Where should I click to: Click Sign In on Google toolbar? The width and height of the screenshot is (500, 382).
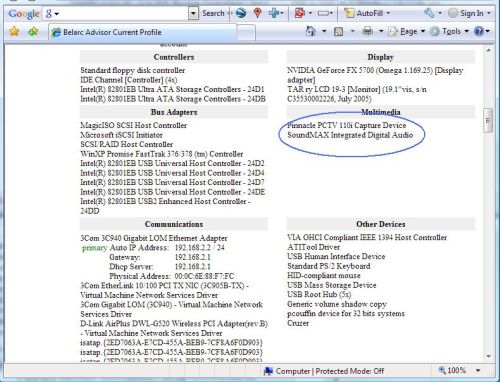click(466, 13)
